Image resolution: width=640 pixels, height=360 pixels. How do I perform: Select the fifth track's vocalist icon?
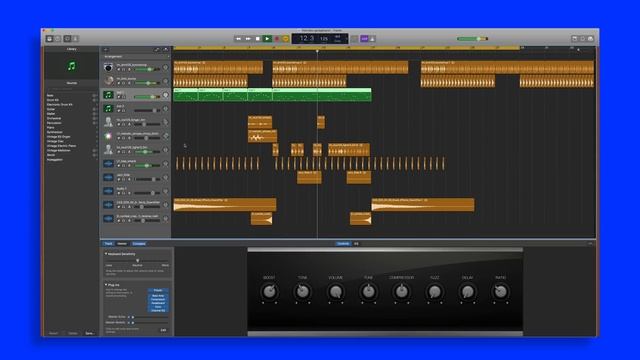pyautogui.click(x=108, y=122)
